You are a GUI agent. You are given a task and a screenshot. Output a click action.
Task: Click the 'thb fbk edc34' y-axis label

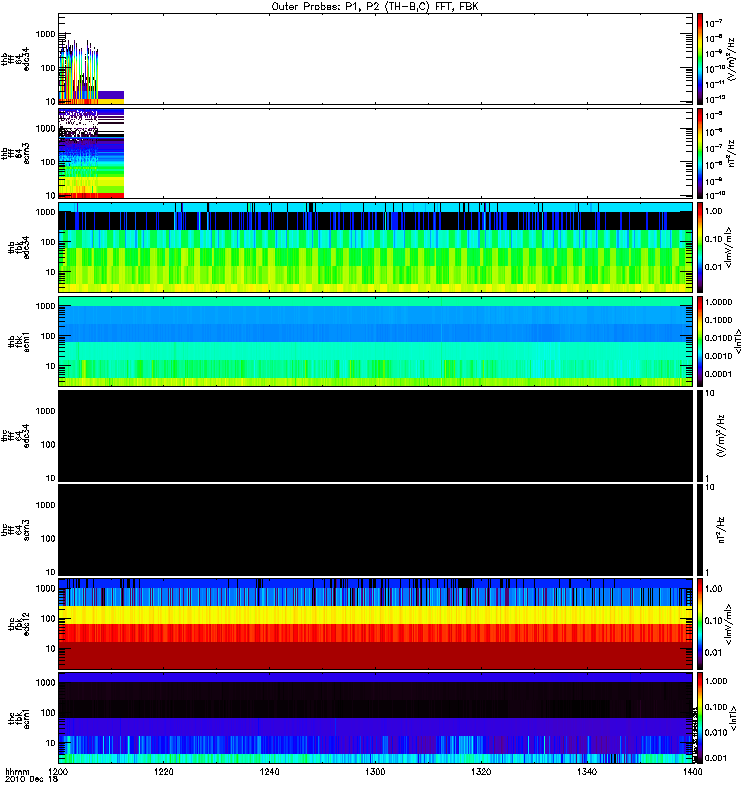pos(19,247)
